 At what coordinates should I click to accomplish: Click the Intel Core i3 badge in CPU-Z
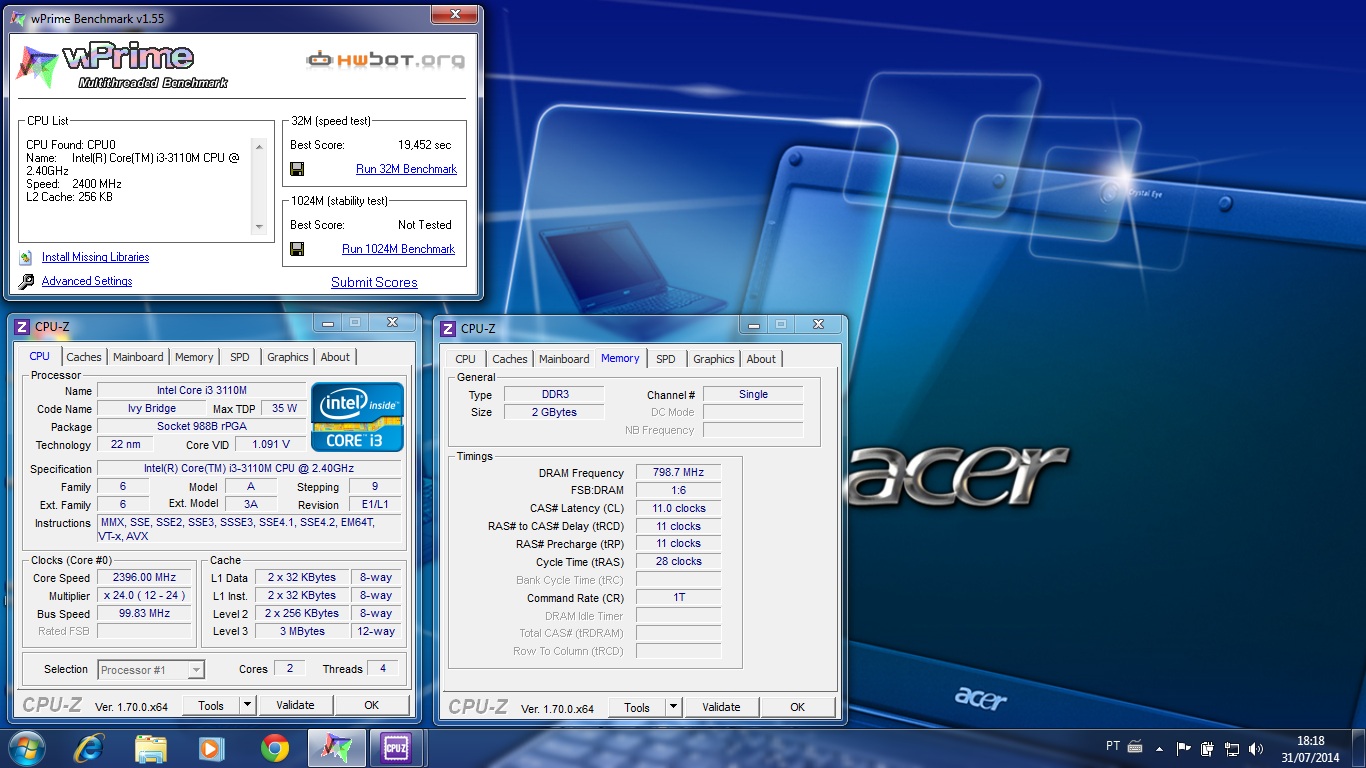(357, 417)
